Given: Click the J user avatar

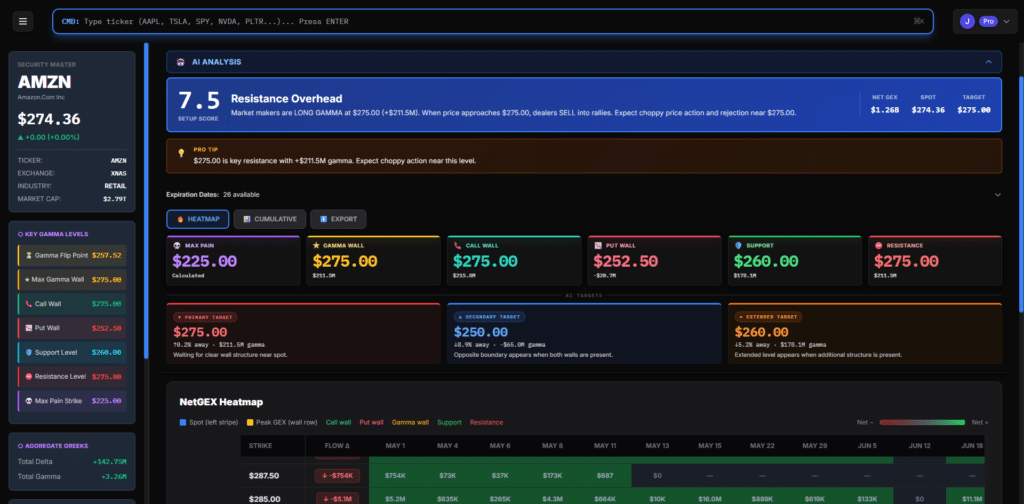Looking at the screenshot, I should click(x=967, y=22).
